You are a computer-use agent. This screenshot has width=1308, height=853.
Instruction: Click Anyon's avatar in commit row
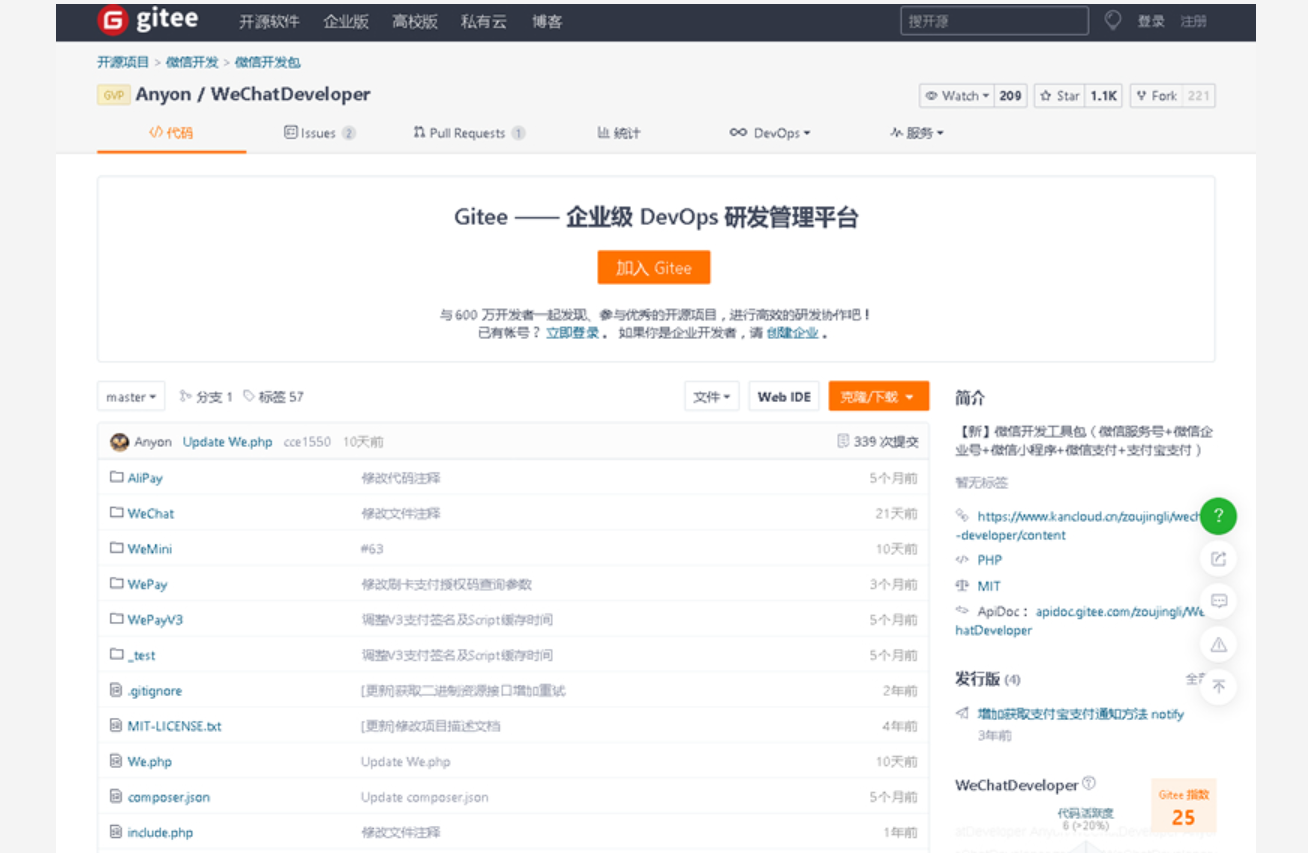119,441
